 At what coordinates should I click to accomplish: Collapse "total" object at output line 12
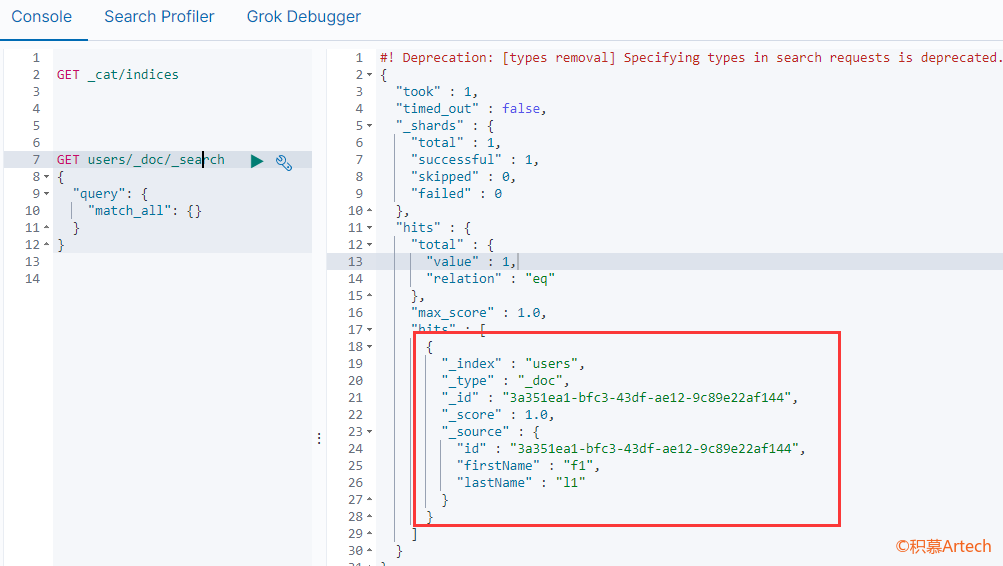pos(370,244)
